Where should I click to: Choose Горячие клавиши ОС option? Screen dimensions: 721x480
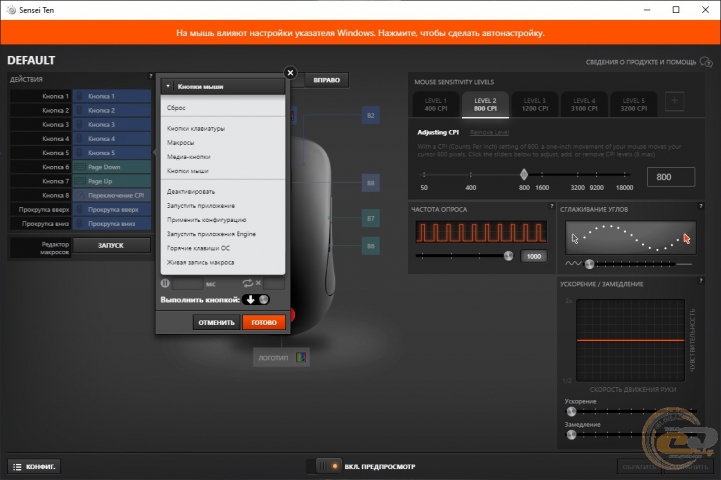[x=223, y=248]
